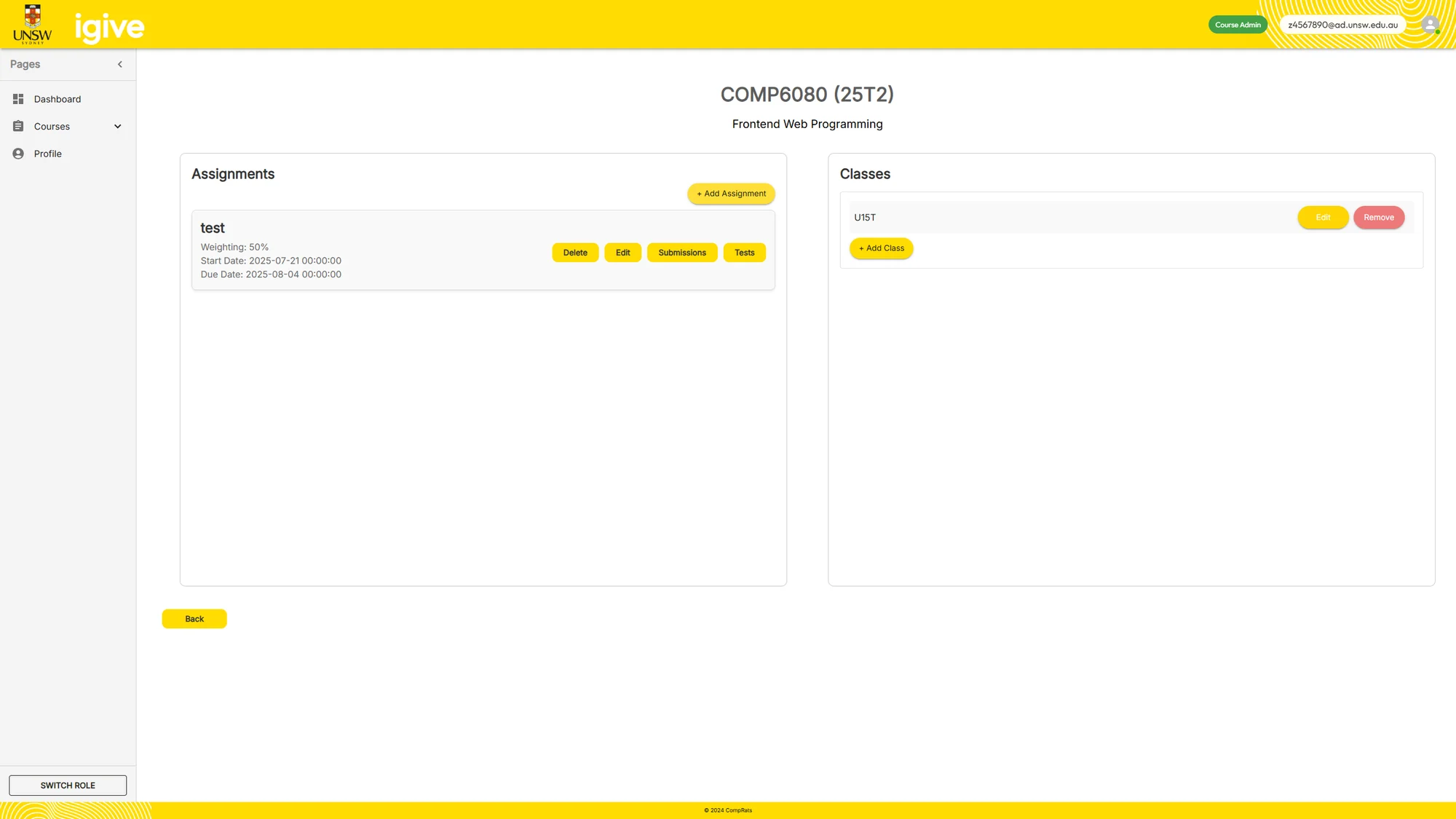Image resolution: width=1456 pixels, height=819 pixels.
Task: Click the Add Class button
Action: 881,248
